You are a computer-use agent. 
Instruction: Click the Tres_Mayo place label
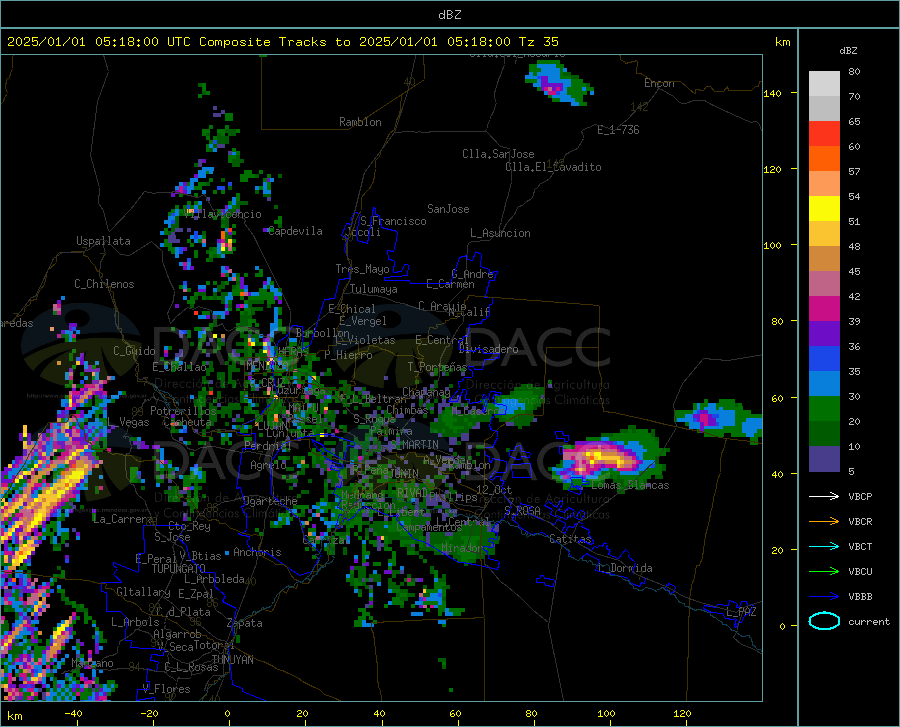[362, 269]
